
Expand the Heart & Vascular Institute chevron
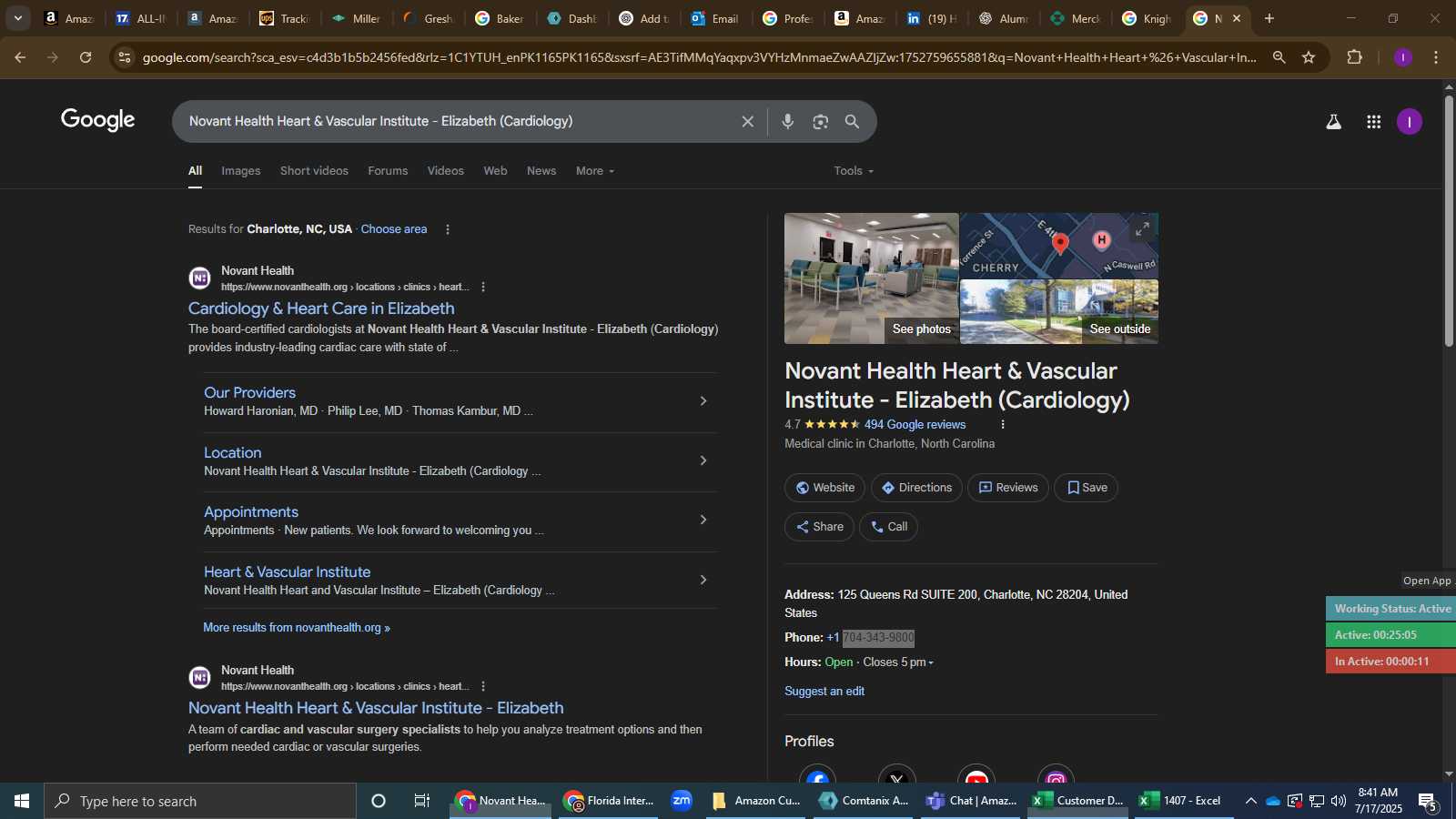703,580
